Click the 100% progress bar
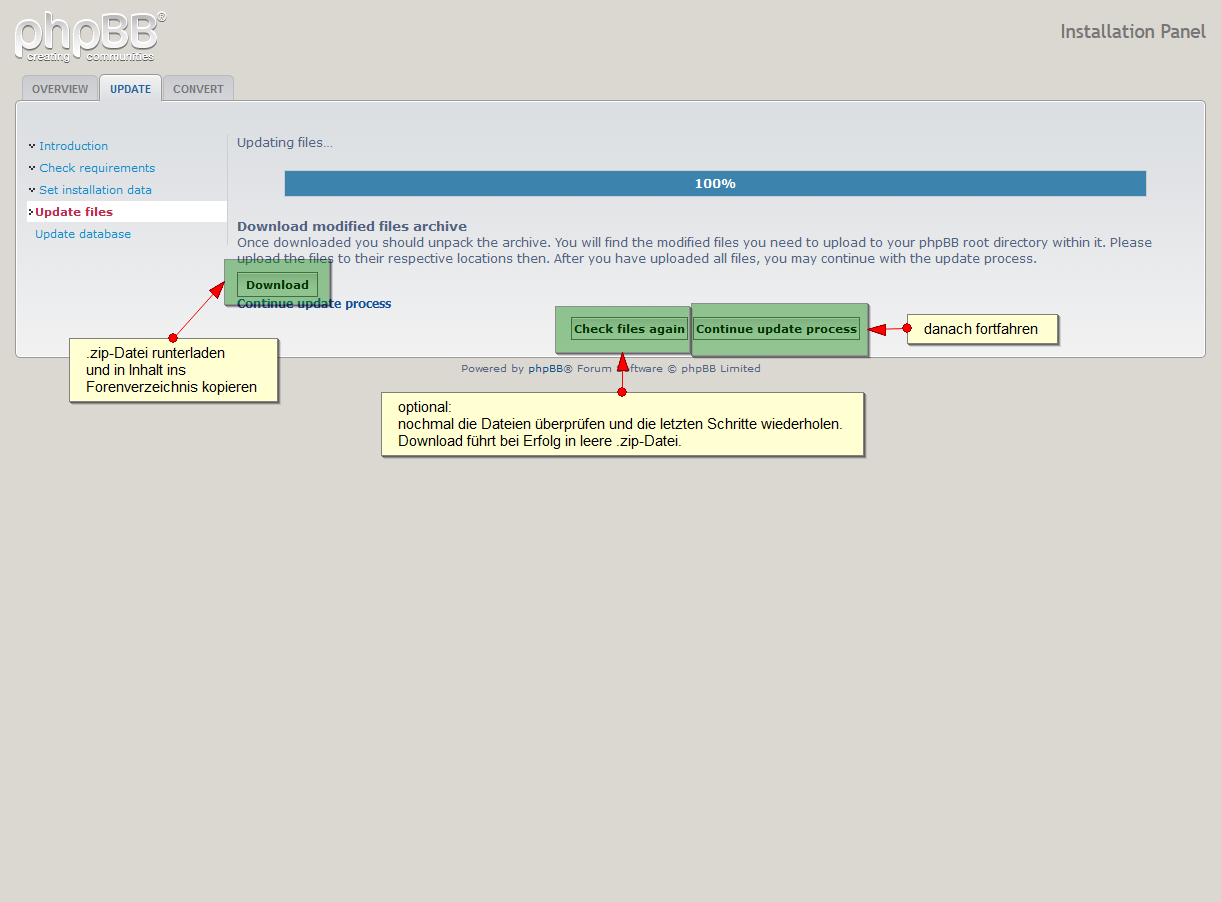The width and height of the screenshot is (1221, 902). pyautogui.click(x=715, y=184)
